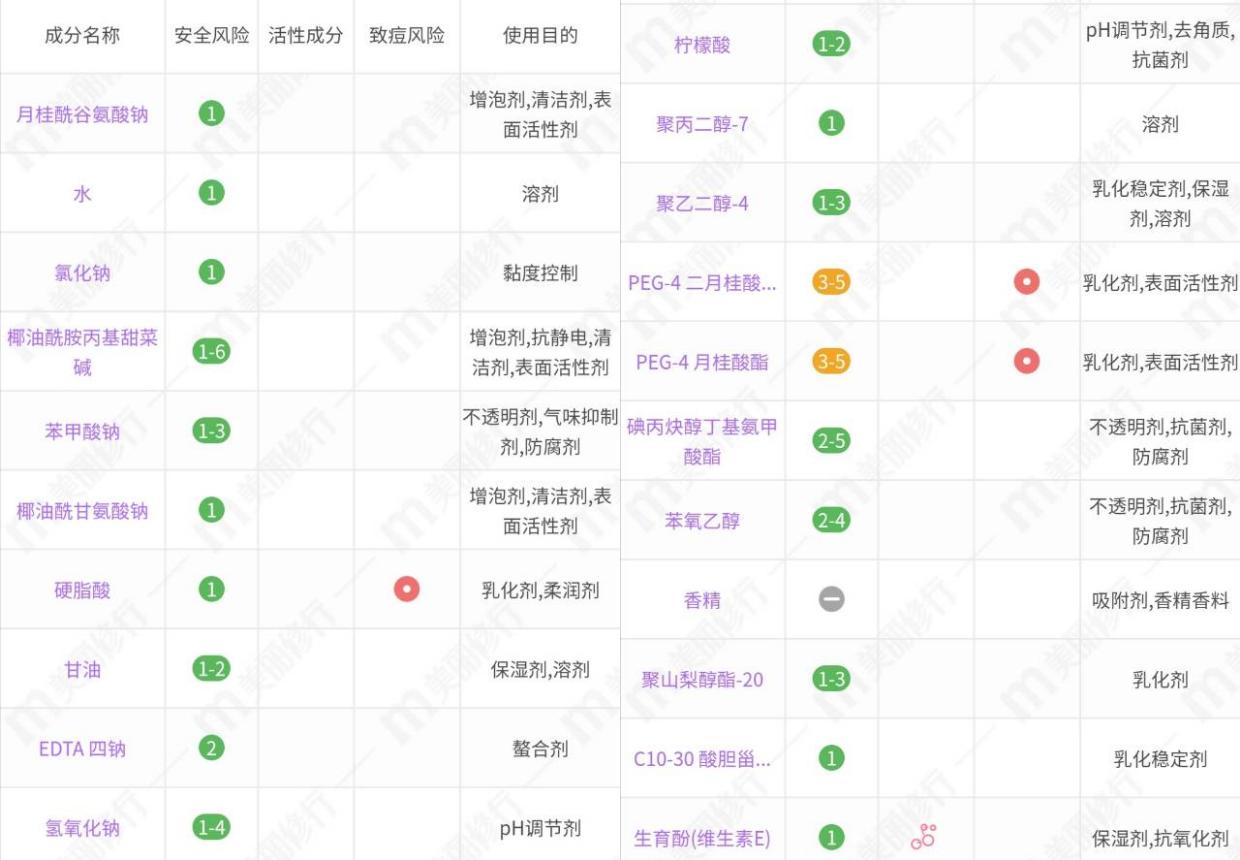Click safety badge 1-6 for 椰油酰胺丙基甜菜碱
Image resolution: width=1240 pixels, height=860 pixels.
pos(211,351)
